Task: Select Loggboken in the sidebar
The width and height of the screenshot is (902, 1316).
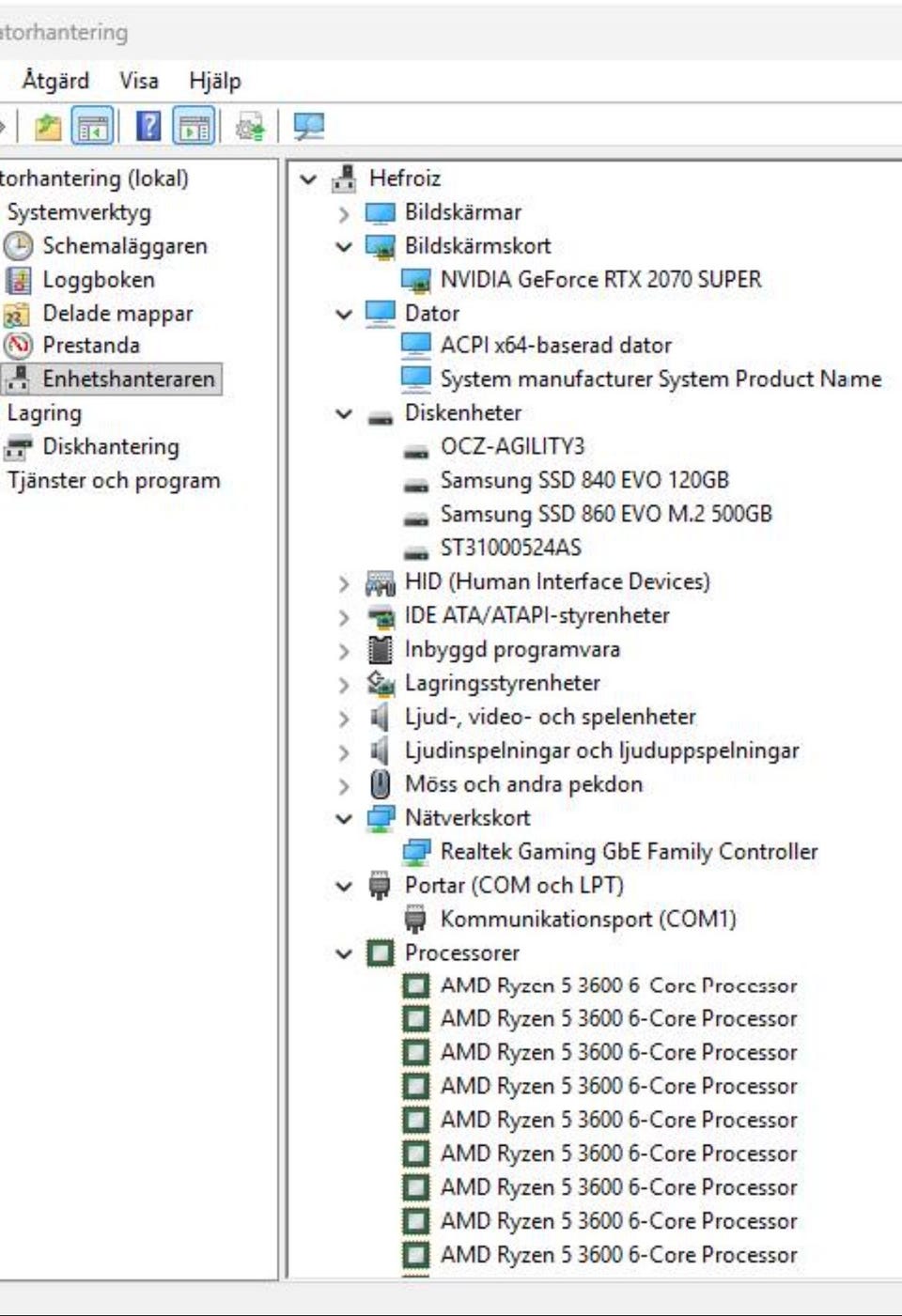Action: click(99, 280)
